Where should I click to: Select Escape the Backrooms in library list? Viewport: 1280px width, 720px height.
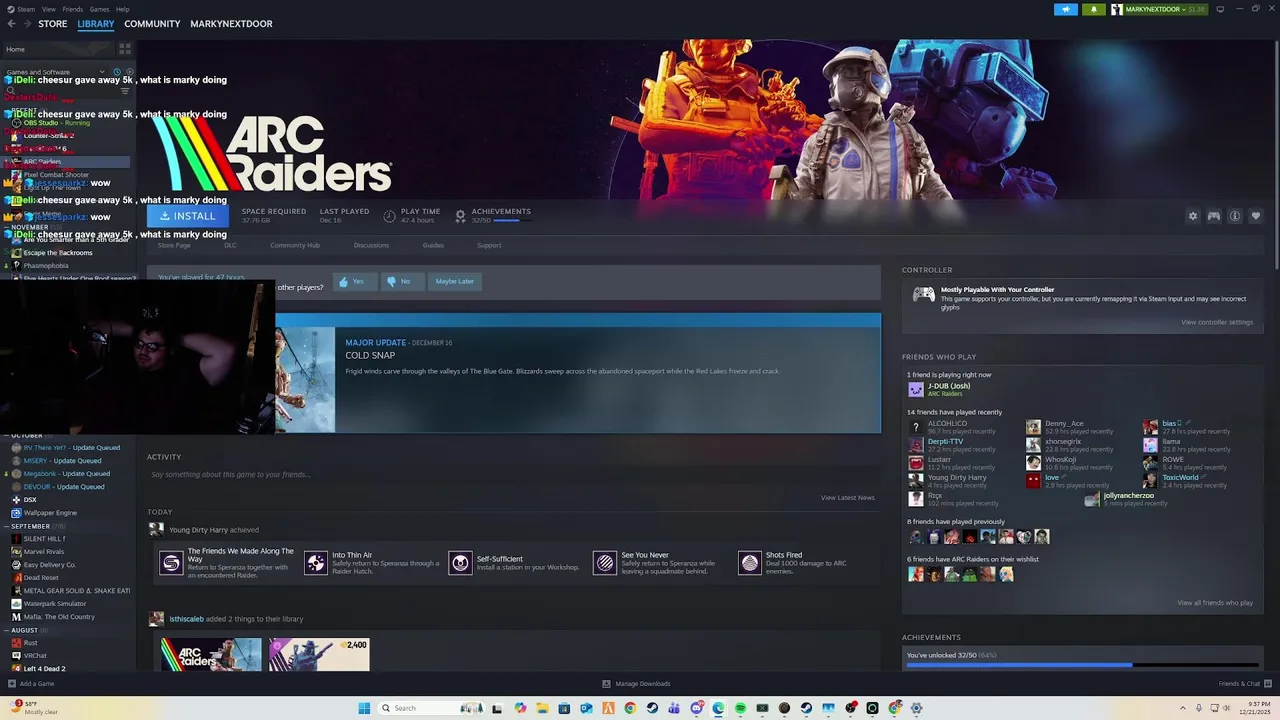tap(57, 253)
